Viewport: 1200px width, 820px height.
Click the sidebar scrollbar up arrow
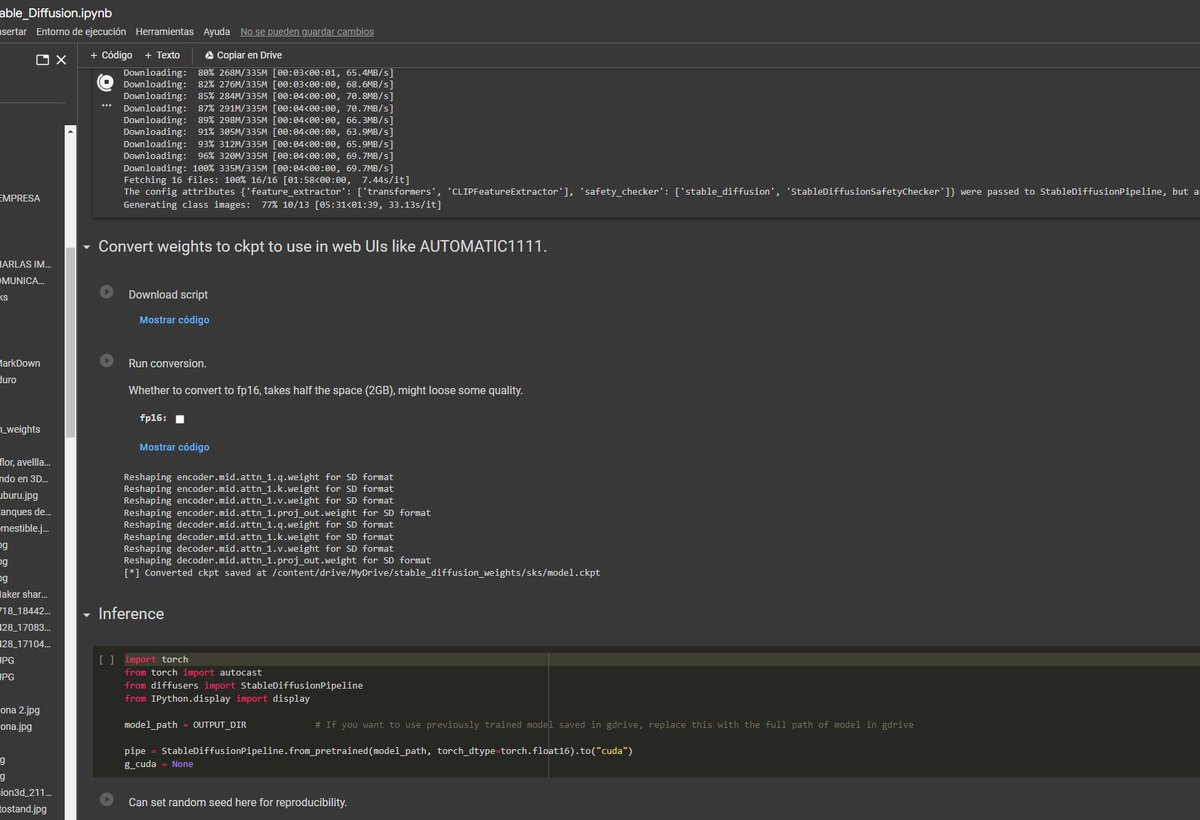tap(70, 131)
